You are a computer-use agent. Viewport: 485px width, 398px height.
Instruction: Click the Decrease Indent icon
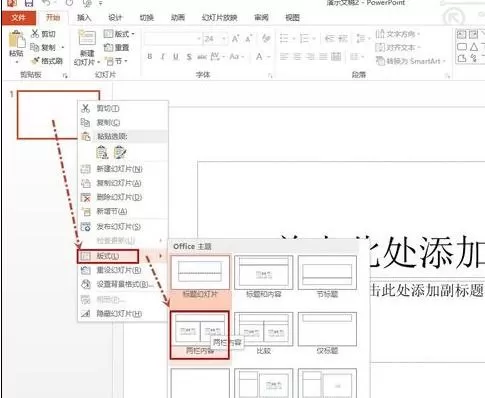(329, 39)
